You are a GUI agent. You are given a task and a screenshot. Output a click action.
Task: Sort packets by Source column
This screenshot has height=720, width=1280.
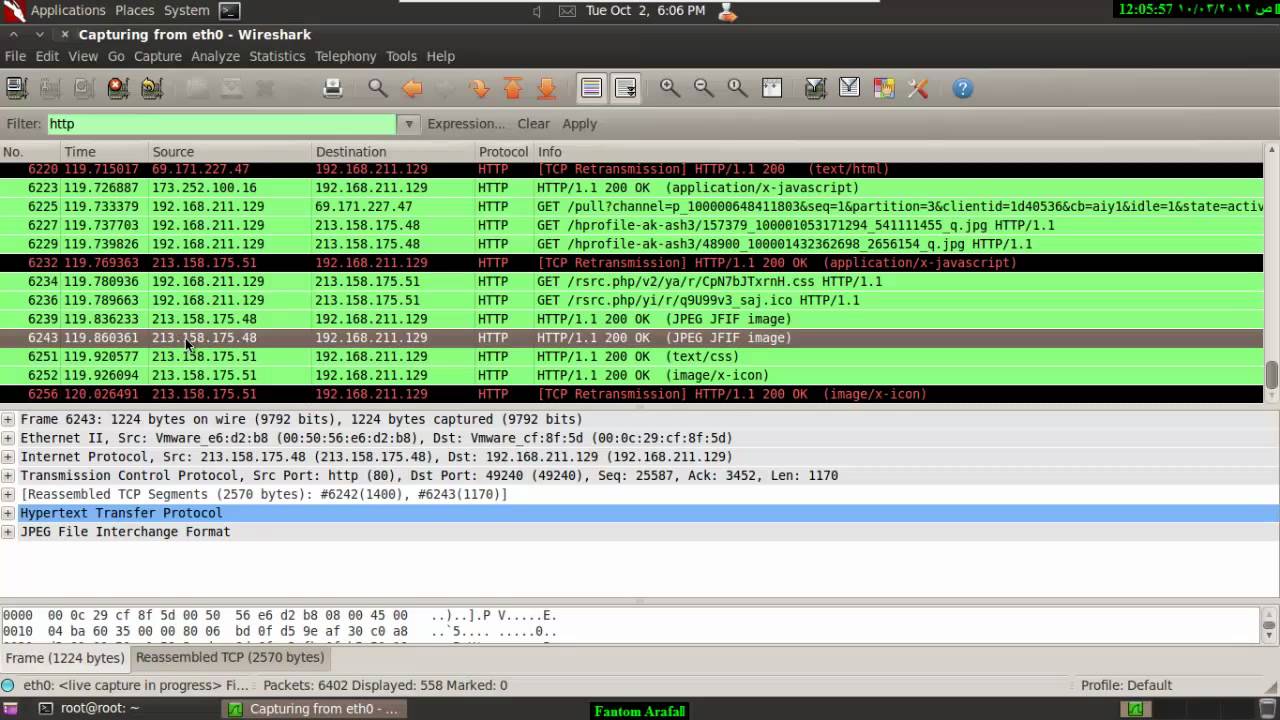(231, 152)
